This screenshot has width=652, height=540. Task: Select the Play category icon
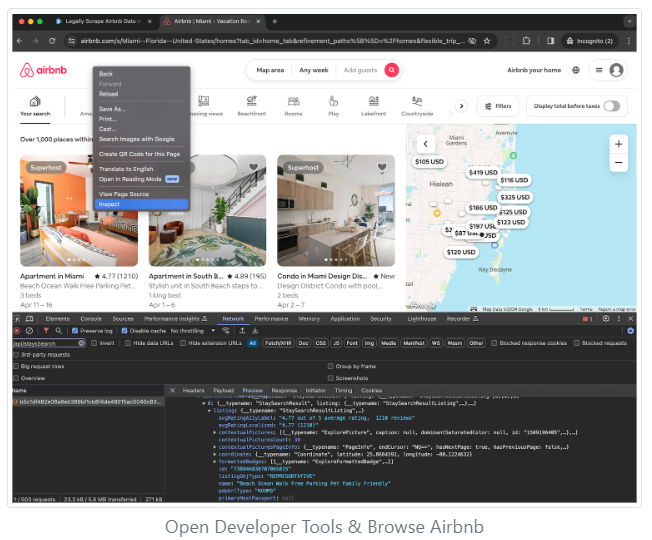point(333,106)
